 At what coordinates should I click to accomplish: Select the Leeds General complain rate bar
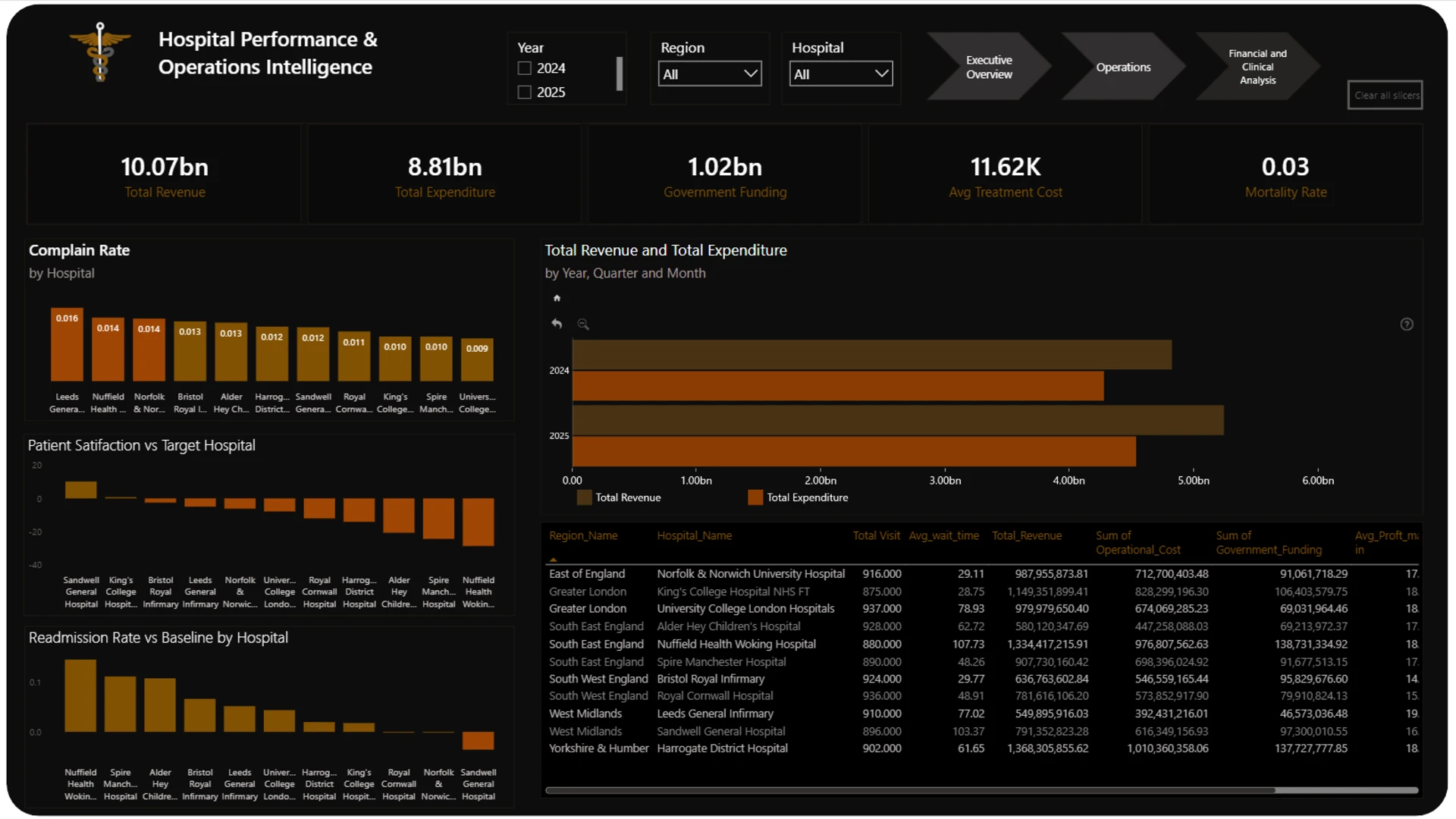point(67,345)
